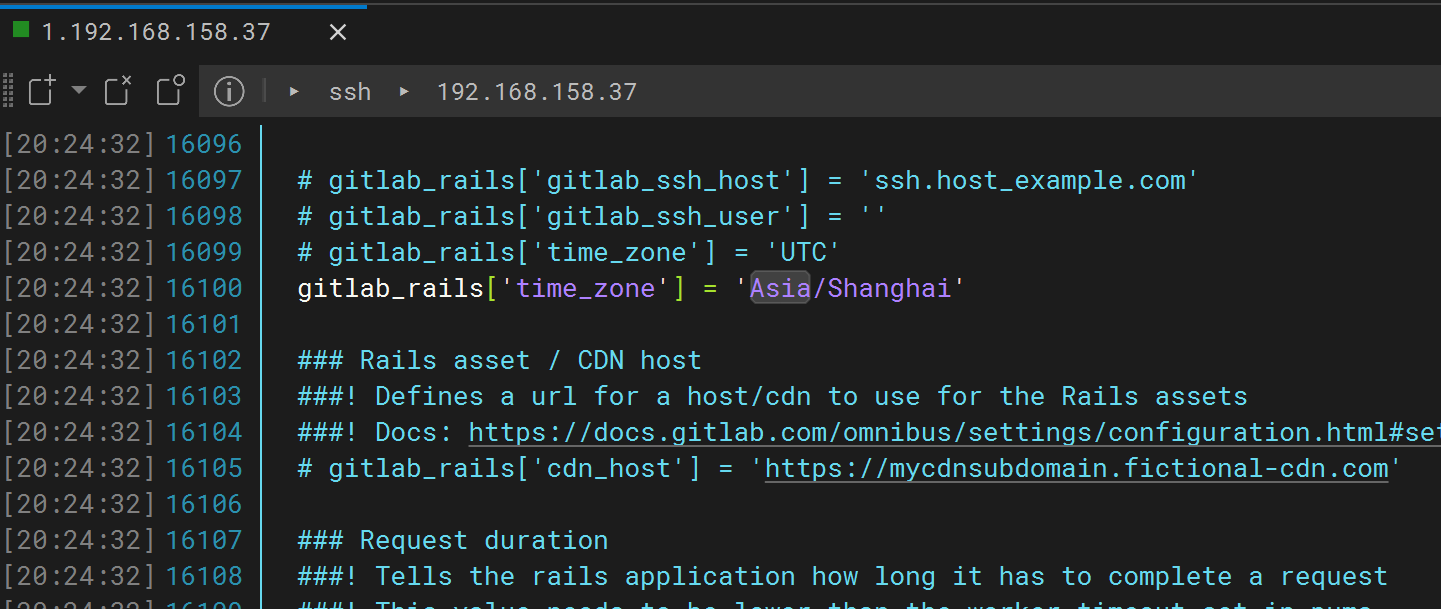
Task: Click line number 16097
Action: click(204, 180)
